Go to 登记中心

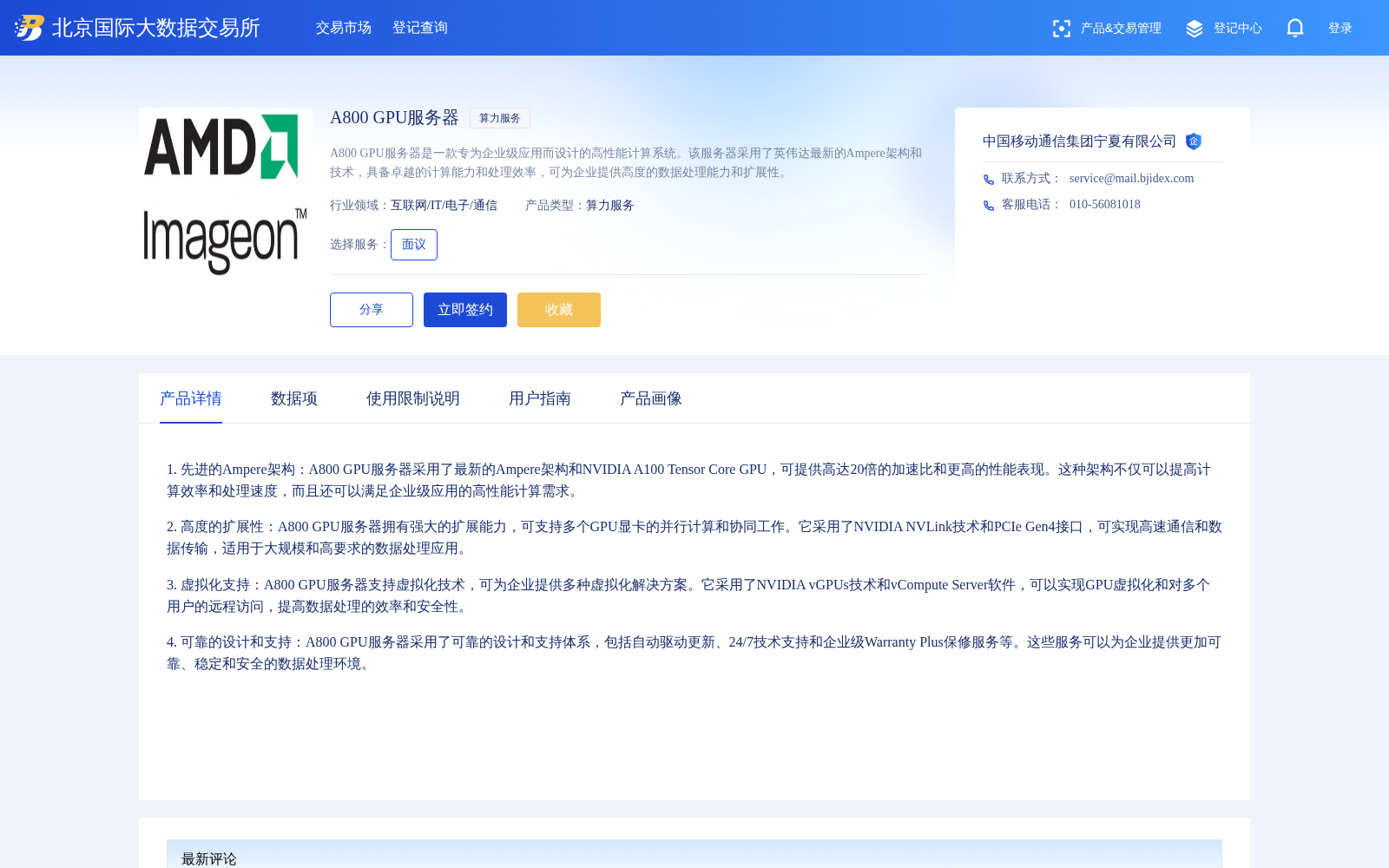(1238, 29)
